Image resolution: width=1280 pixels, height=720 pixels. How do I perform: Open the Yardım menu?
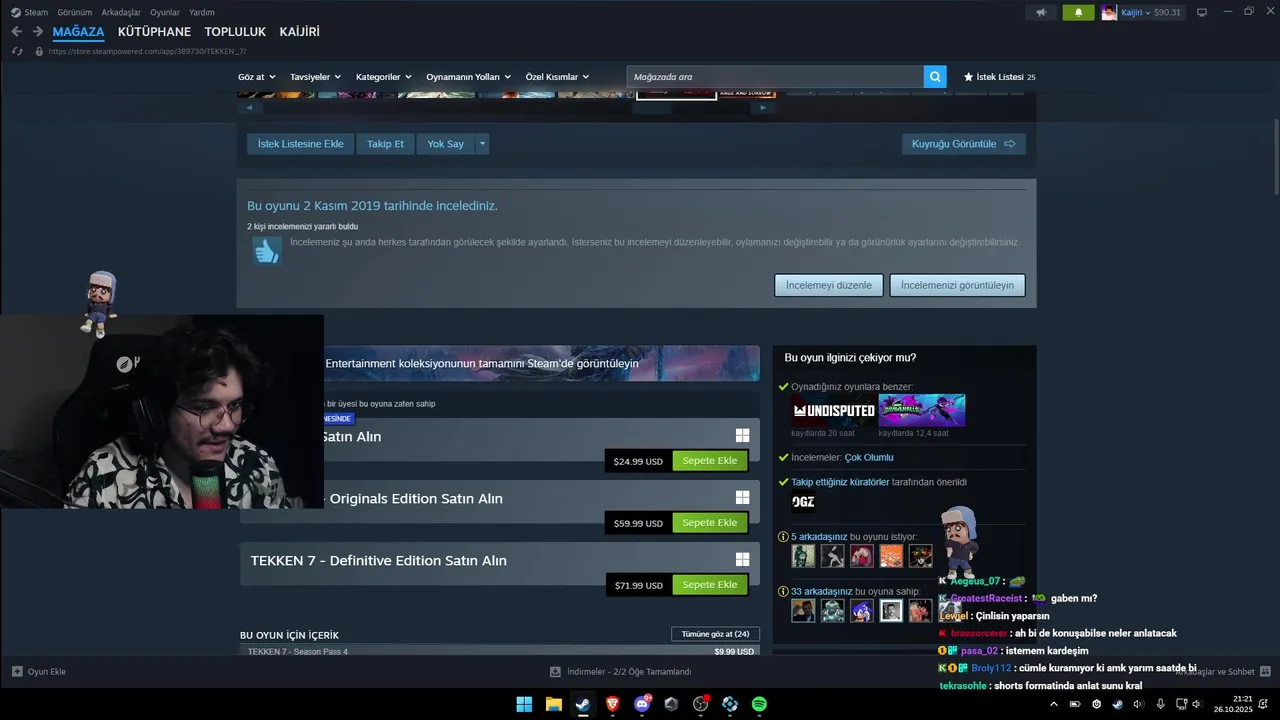pyautogui.click(x=202, y=12)
